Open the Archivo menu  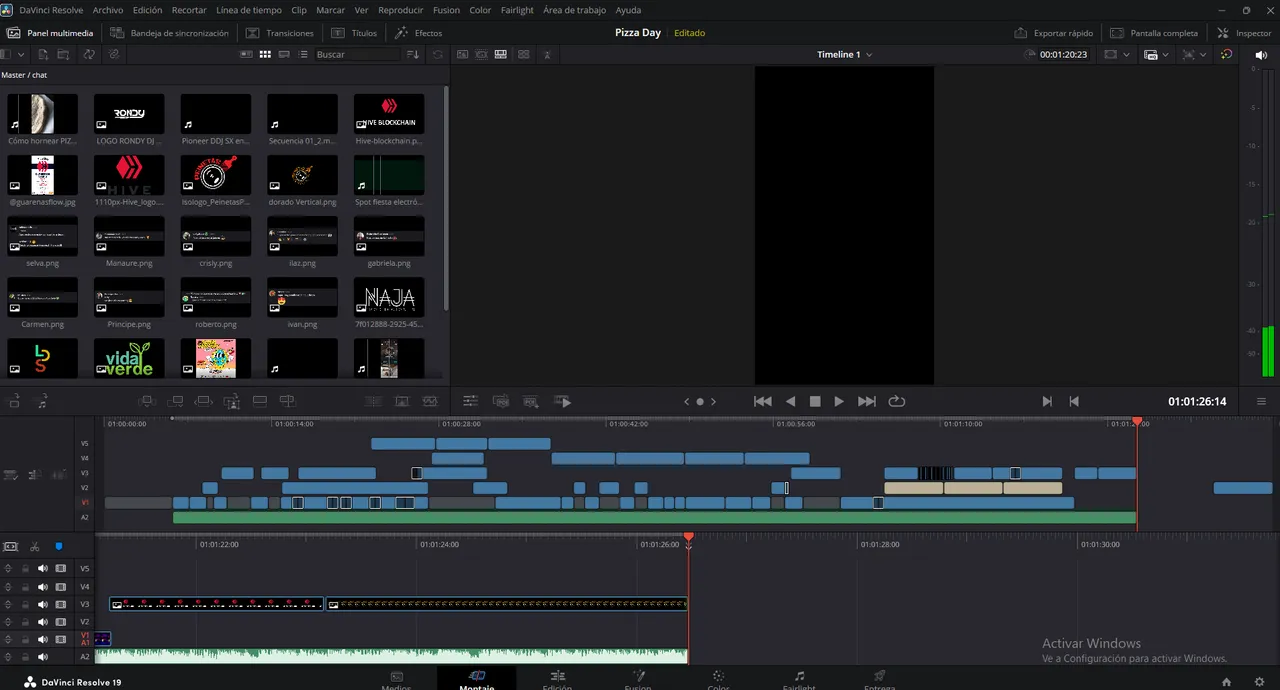tap(108, 10)
